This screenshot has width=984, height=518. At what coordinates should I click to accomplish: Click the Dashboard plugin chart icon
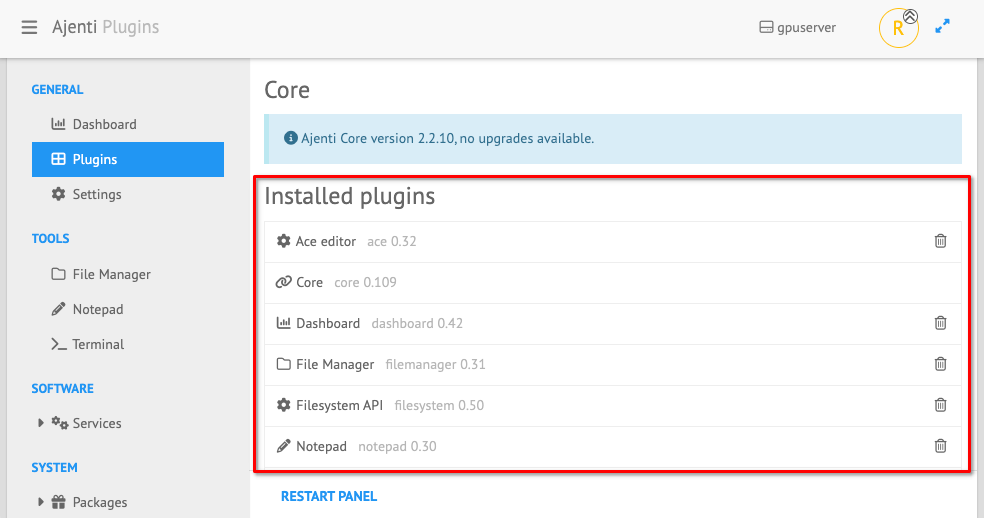[x=284, y=323]
